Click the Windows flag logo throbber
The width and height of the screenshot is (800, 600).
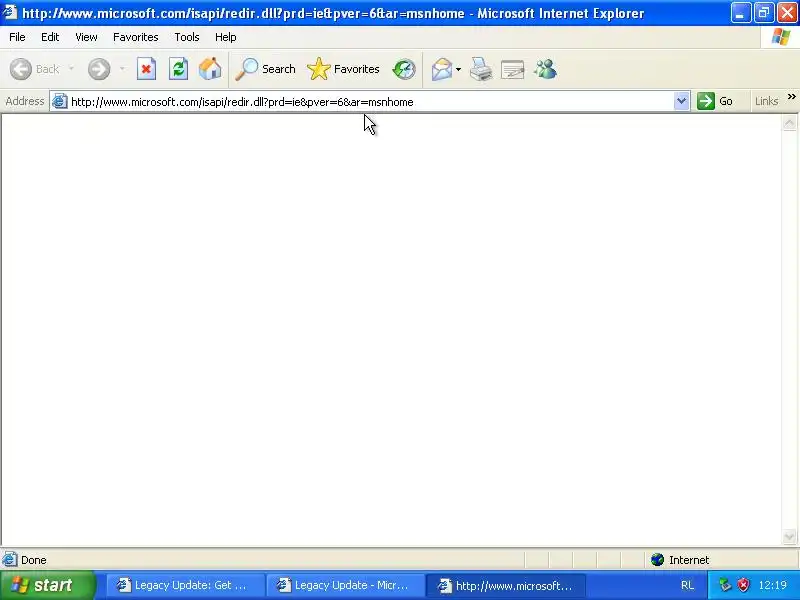coord(781,37)
